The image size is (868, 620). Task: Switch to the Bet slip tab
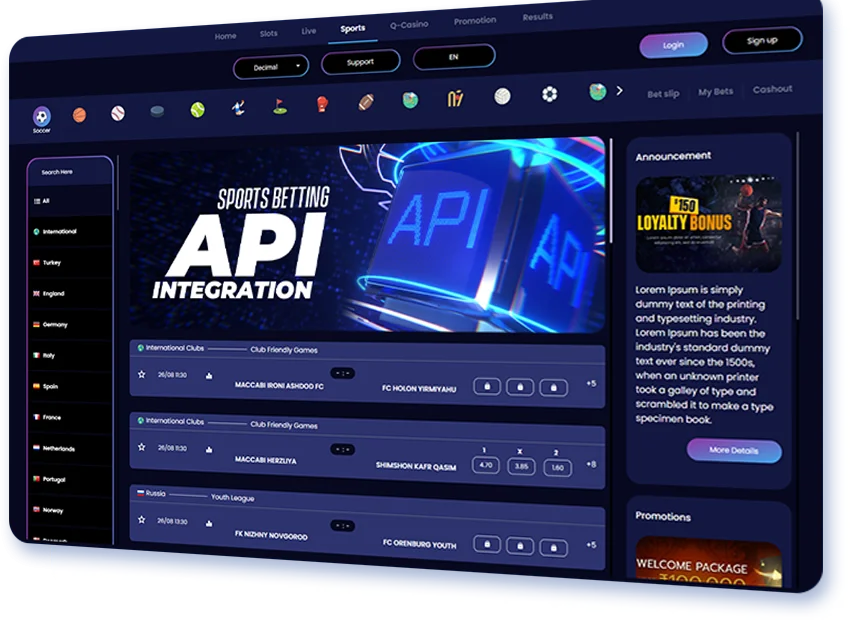click(x=663, y=94)
